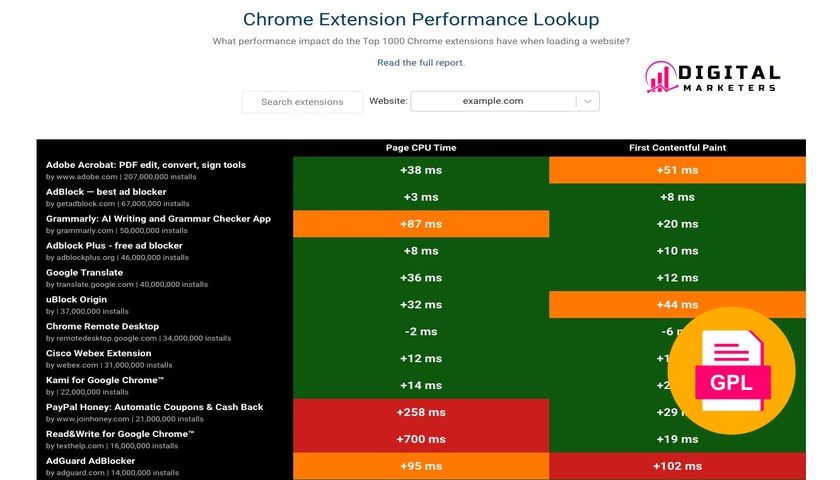840x480 pixels.
Task: Click the Page CPU Time column header
Action: 421,148
